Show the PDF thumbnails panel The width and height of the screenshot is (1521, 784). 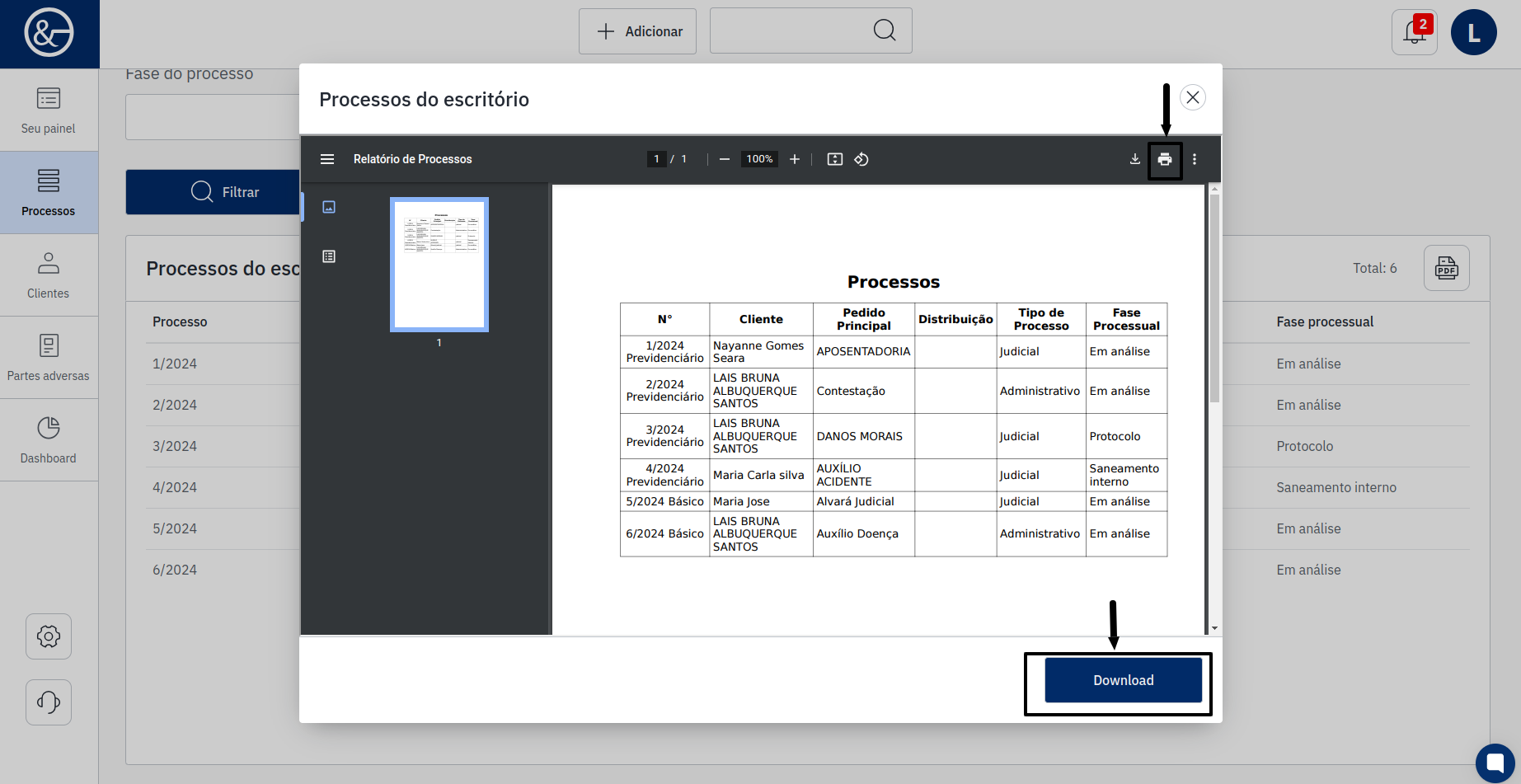(329, 207)
